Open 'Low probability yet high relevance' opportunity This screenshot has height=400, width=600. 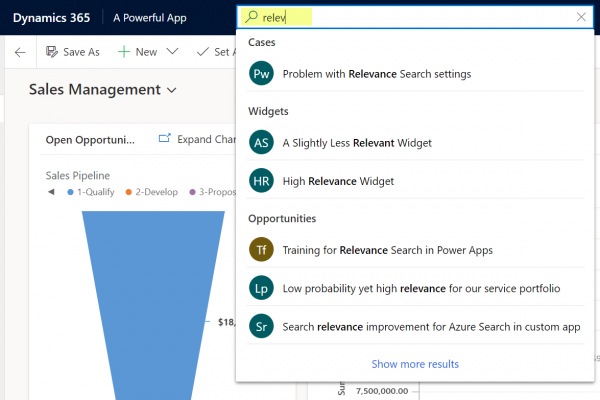pyautogui.click(x=415, y=288)
